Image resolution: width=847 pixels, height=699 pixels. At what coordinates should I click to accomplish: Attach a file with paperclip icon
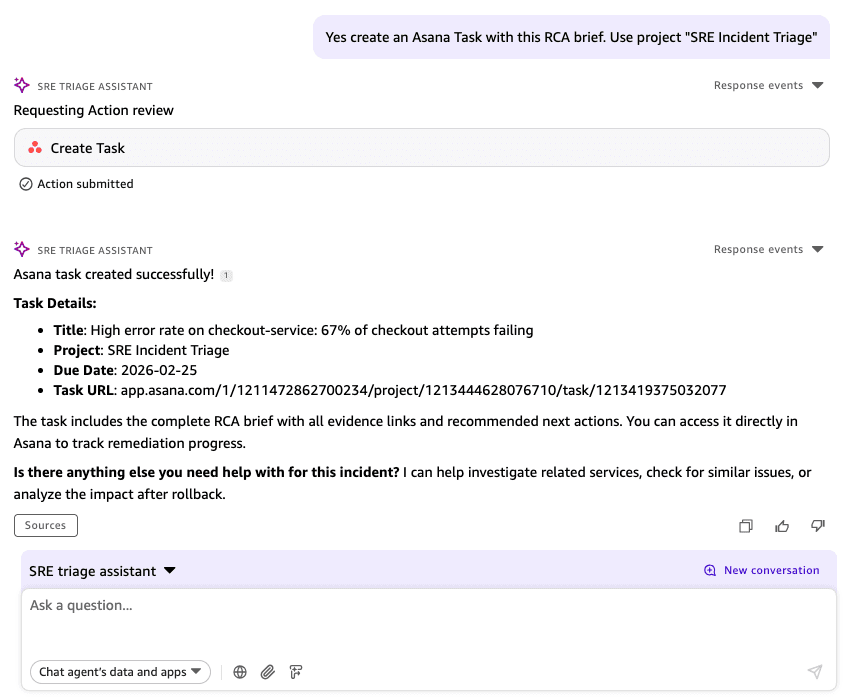268,672
